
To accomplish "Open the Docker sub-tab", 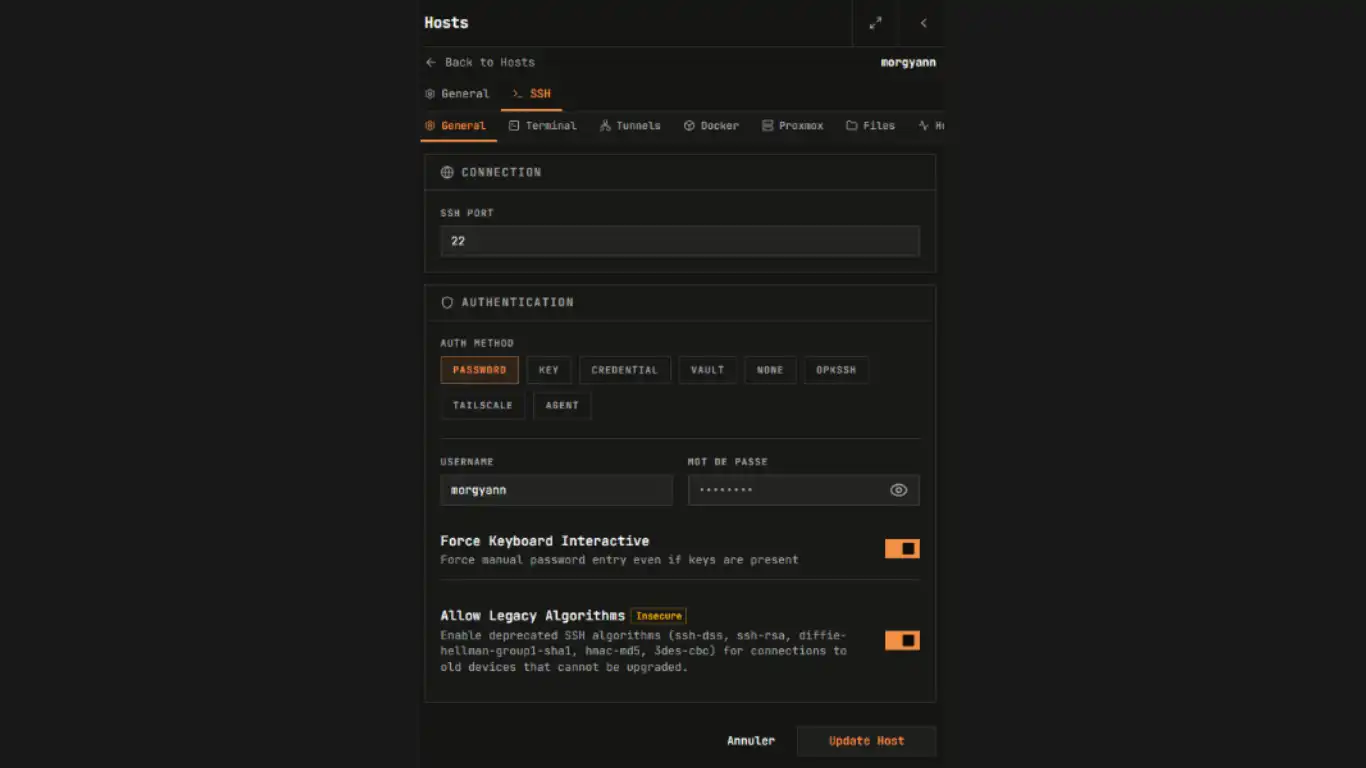I will [711, 126].
